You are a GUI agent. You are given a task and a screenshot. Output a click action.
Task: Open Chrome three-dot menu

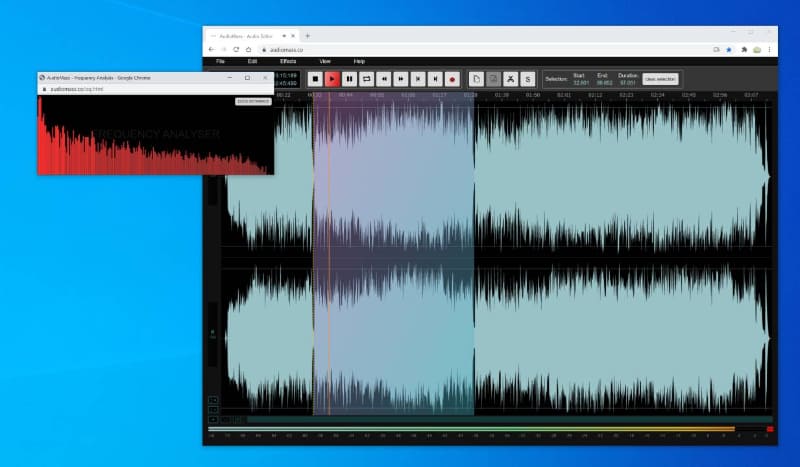click(769, 50)
